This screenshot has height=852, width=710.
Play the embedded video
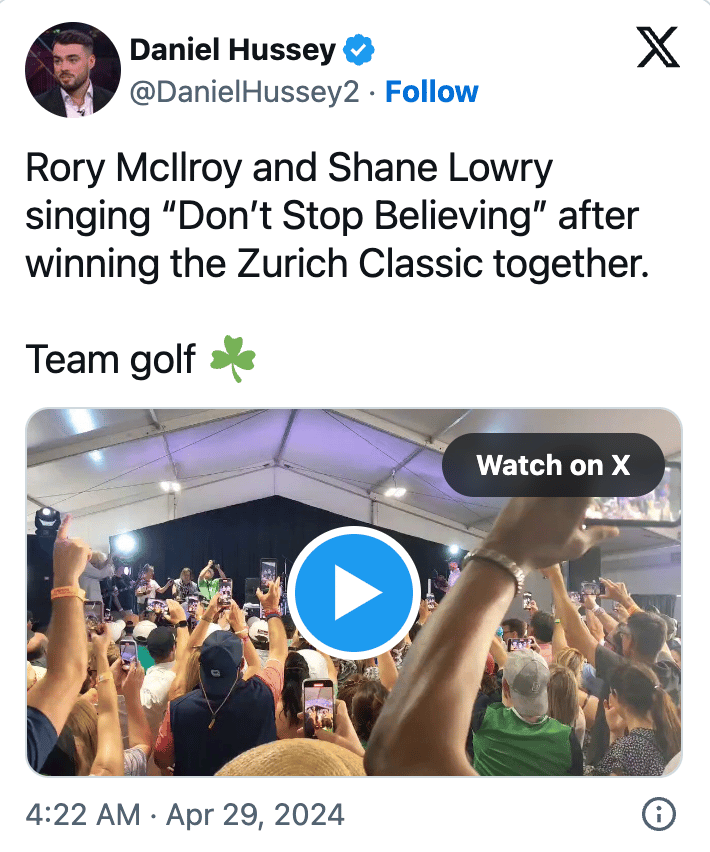pyautogui.click(x=355, y=592)
